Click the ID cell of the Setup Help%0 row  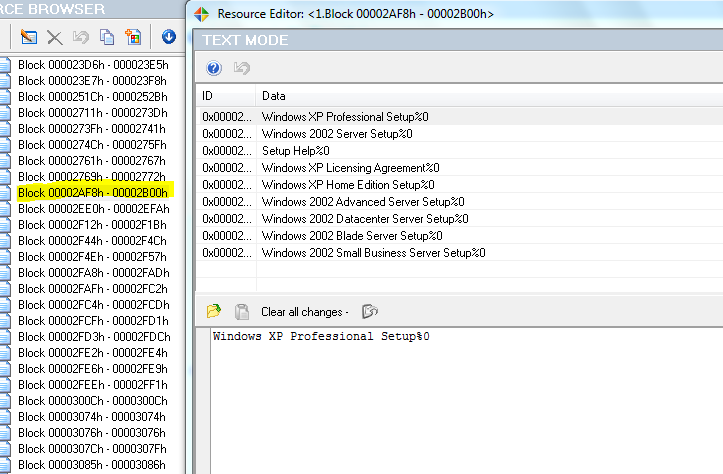(226, 151)
